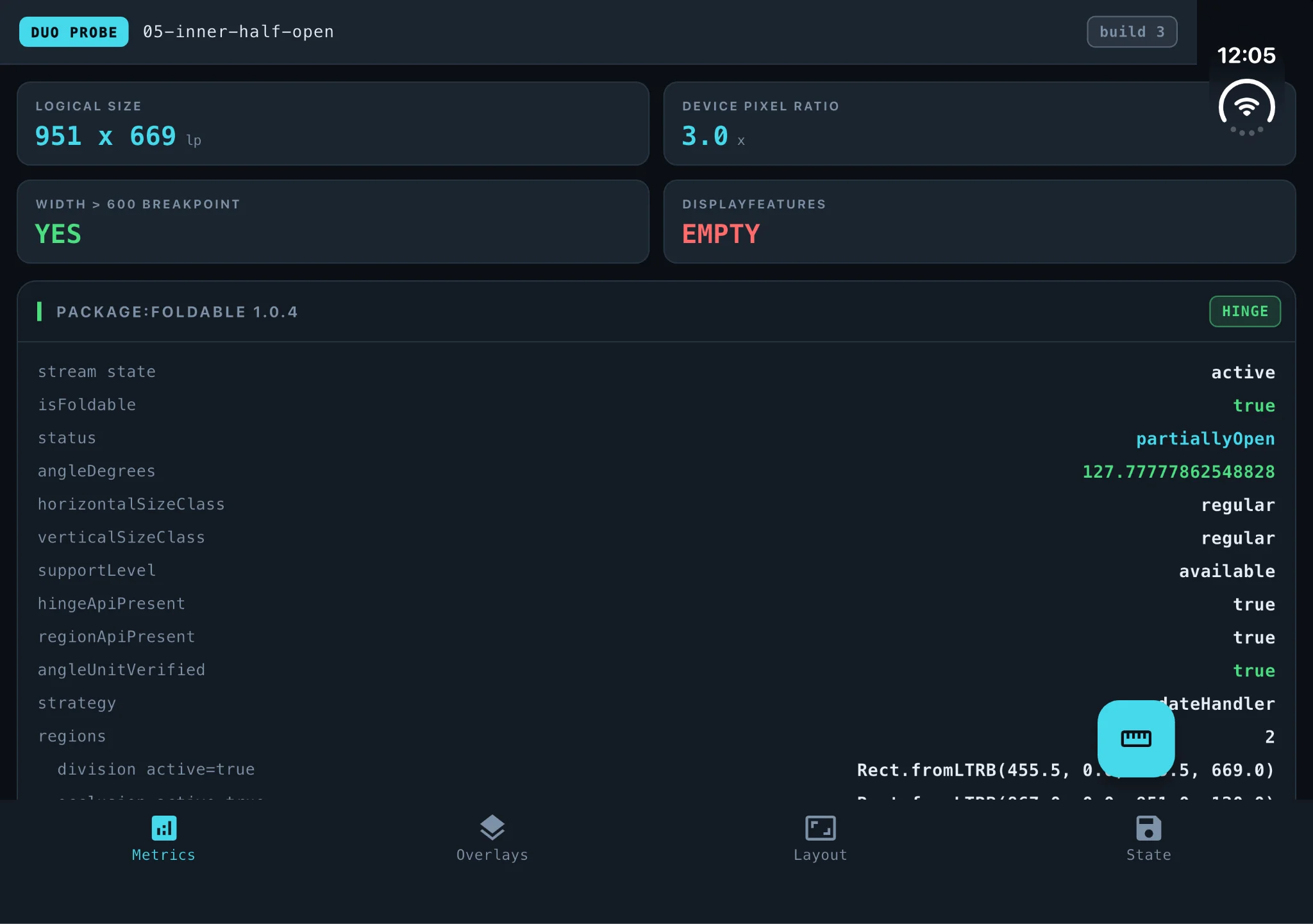Click the YES breakpoint value
The height and width of the screenshot is (924, 1313).
coord(58,234)
